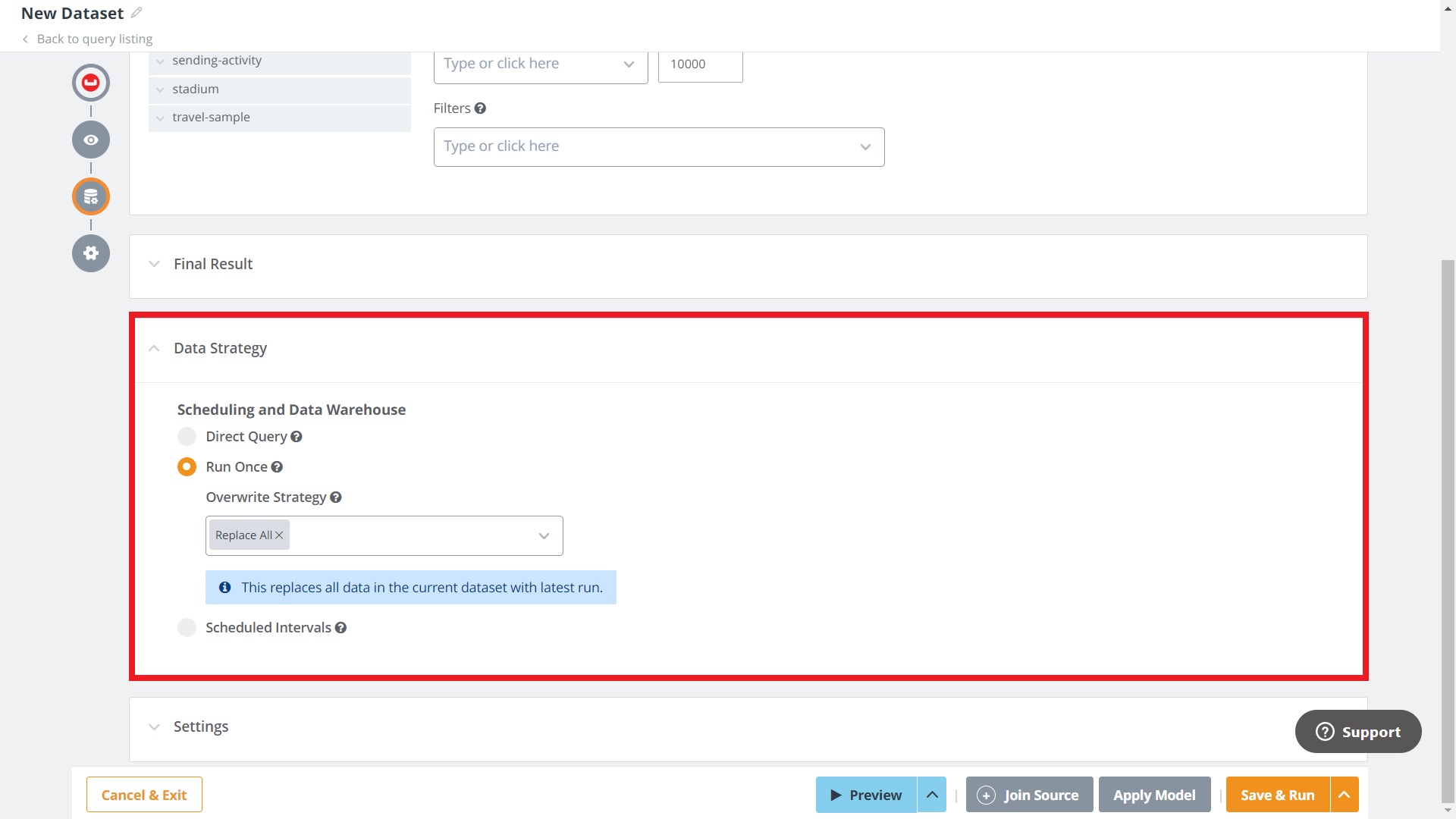Open the Overwrite Strategy dropdown
Image resolution: width=1456 pixels, height=819 pixels.
[544, 535]
